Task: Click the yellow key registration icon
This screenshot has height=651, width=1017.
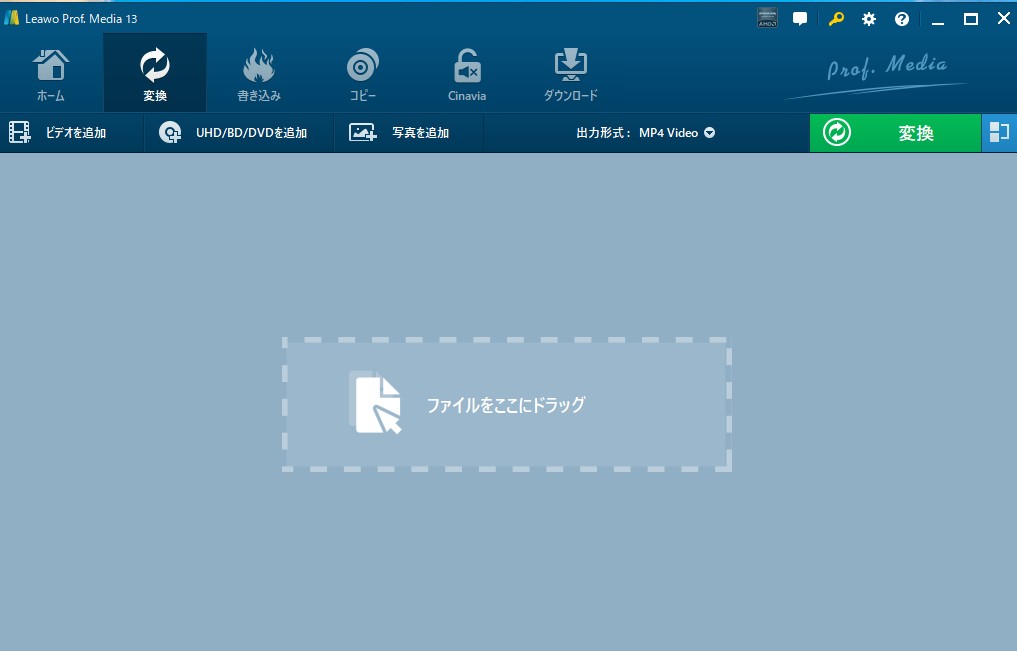Action: [836, 19]
